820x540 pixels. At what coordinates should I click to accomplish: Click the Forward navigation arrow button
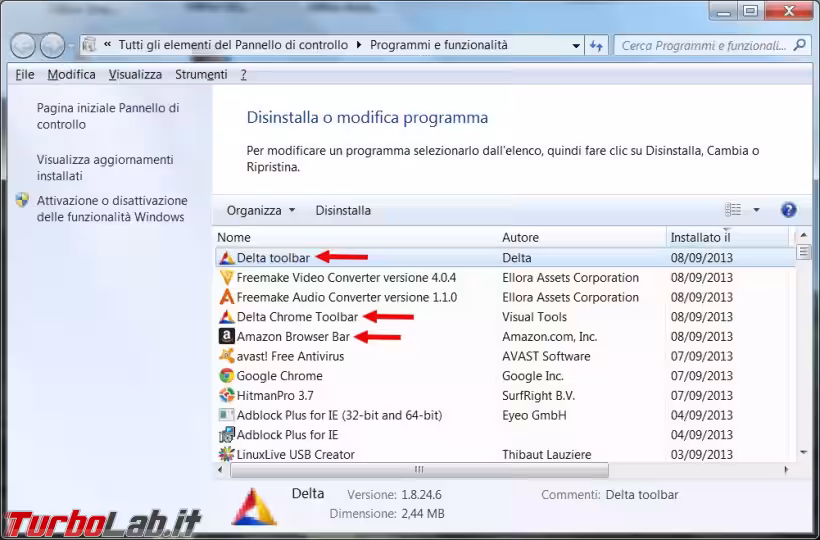point(52,45)
